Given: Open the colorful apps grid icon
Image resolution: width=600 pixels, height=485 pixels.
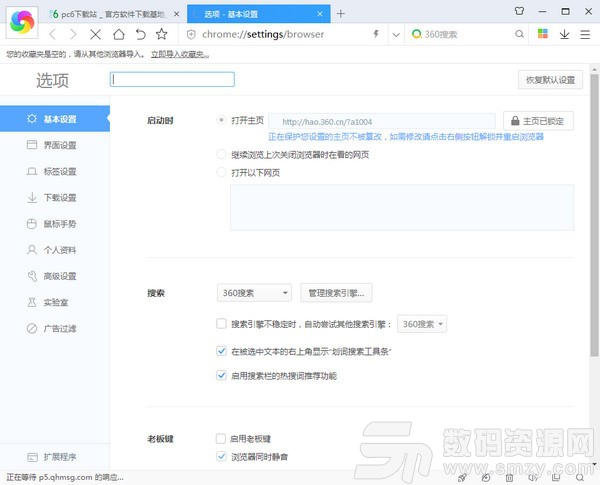Looking at the screenshot, I should point(543,34).
